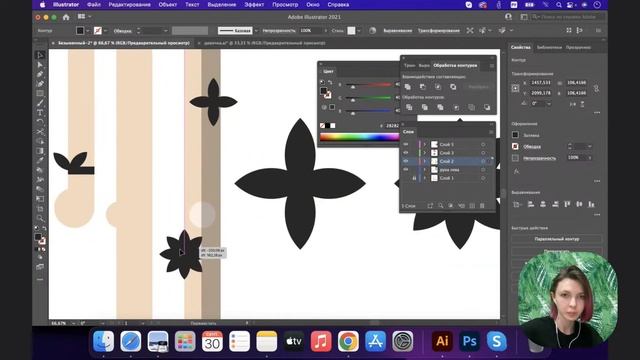Click Crop in the Pathfinder lower row
The width and height of the screenshot is (640, 360).
click(x=456, y=107)
